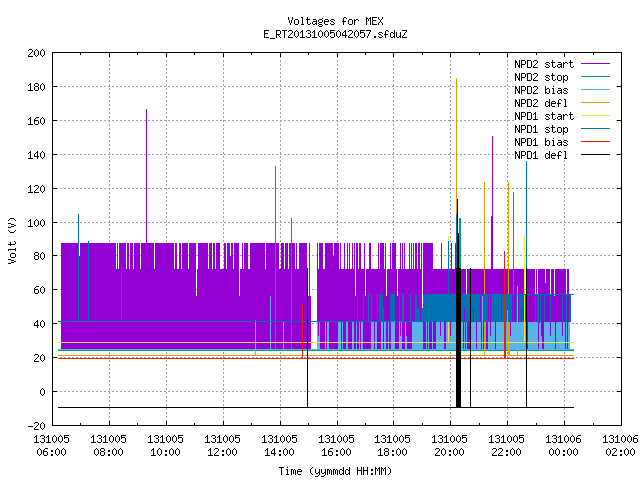Click the 'NPD2 stop' legend label
Image resolution: width=640 pixels, height=480 pixels.
coord(541,77)
